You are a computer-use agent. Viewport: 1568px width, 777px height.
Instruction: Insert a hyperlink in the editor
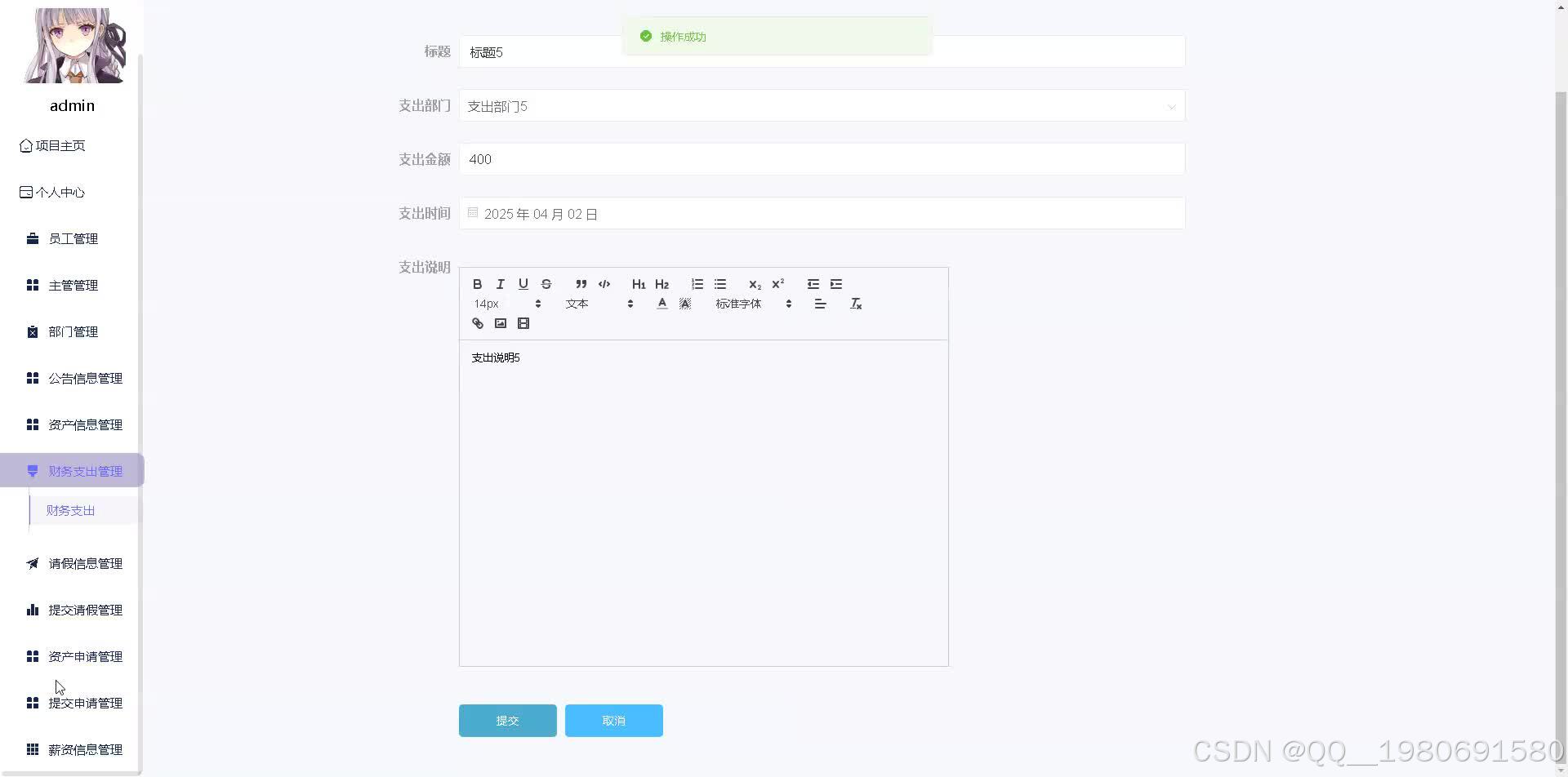tap(477, 323)
